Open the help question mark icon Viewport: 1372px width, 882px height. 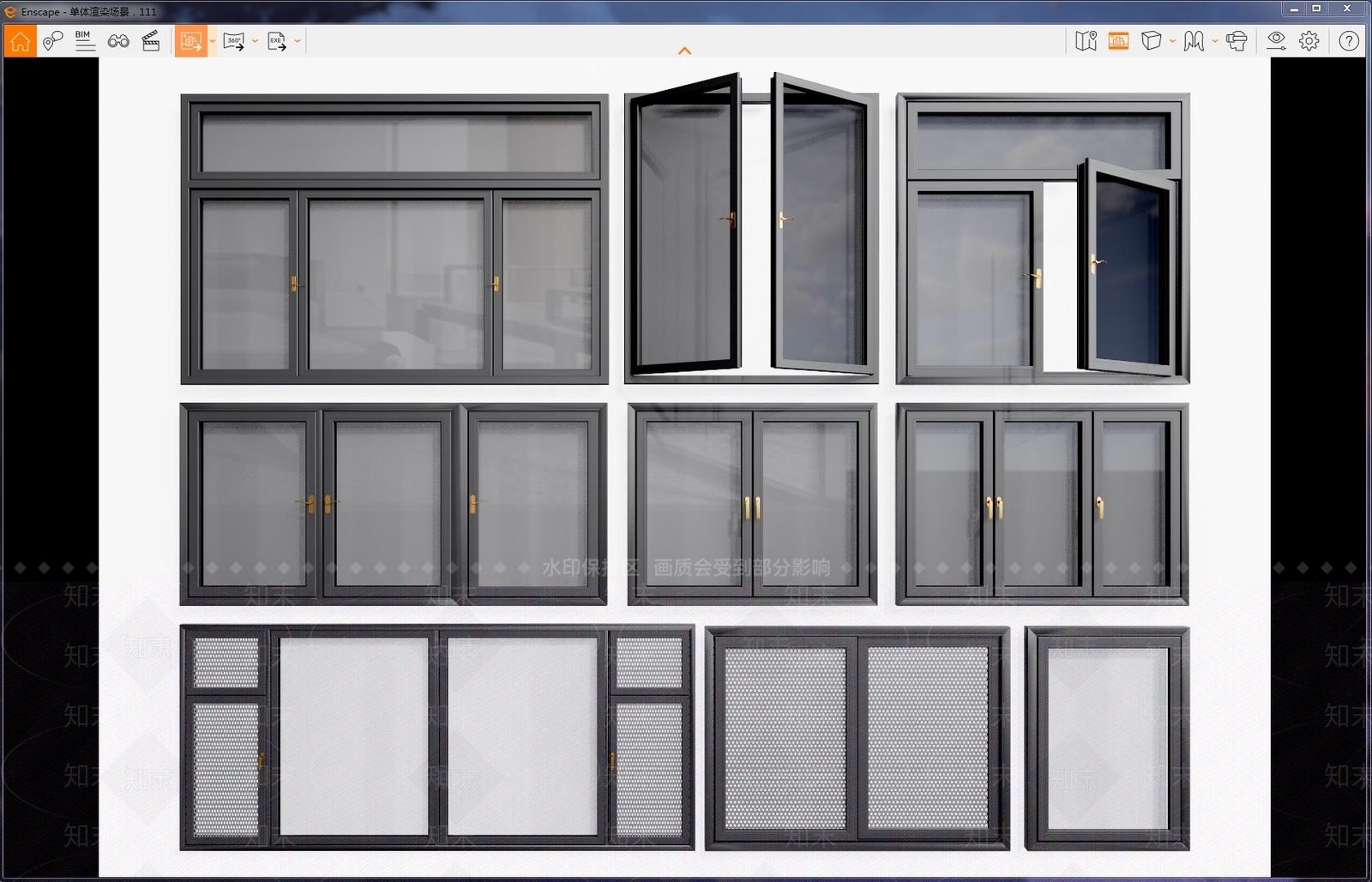pos(1349,41)
